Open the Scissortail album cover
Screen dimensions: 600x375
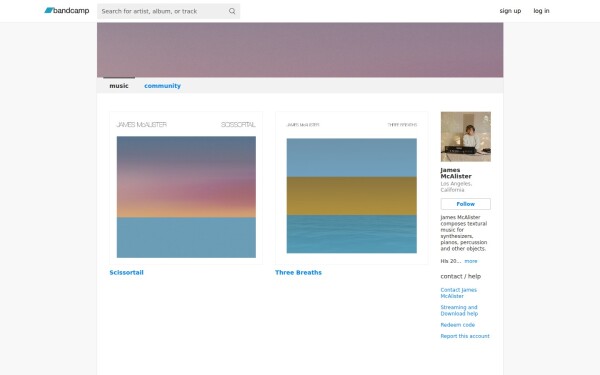186,188
